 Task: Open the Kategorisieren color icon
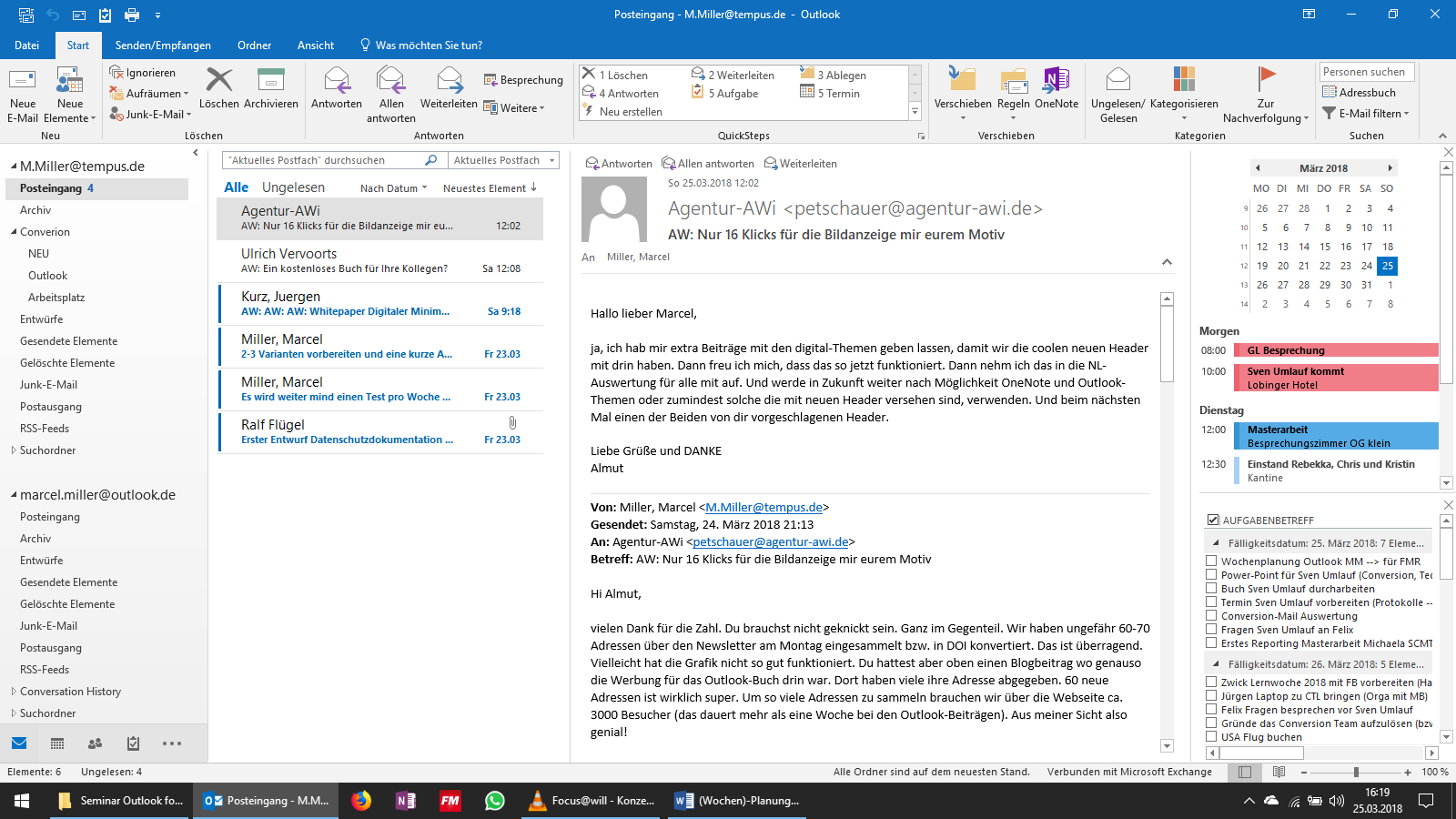coord(1184,80)
